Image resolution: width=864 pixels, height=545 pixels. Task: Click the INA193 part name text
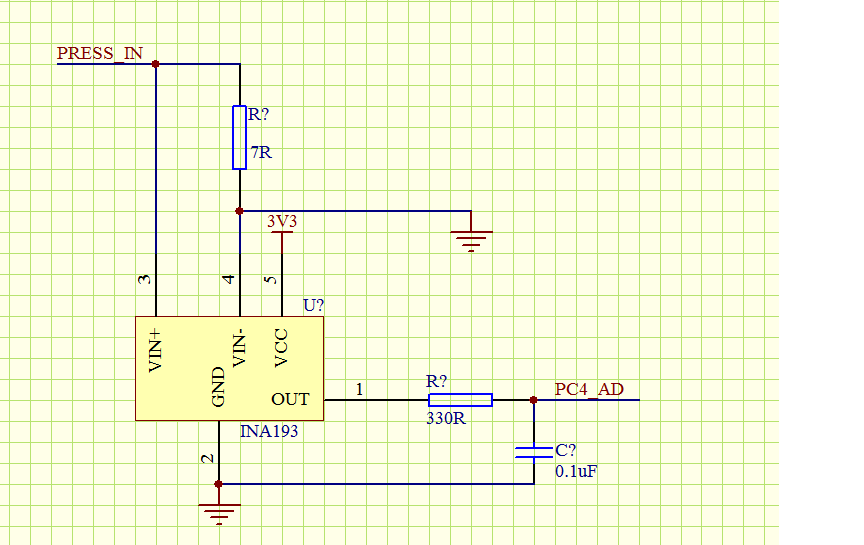click(x=269, y=431)
